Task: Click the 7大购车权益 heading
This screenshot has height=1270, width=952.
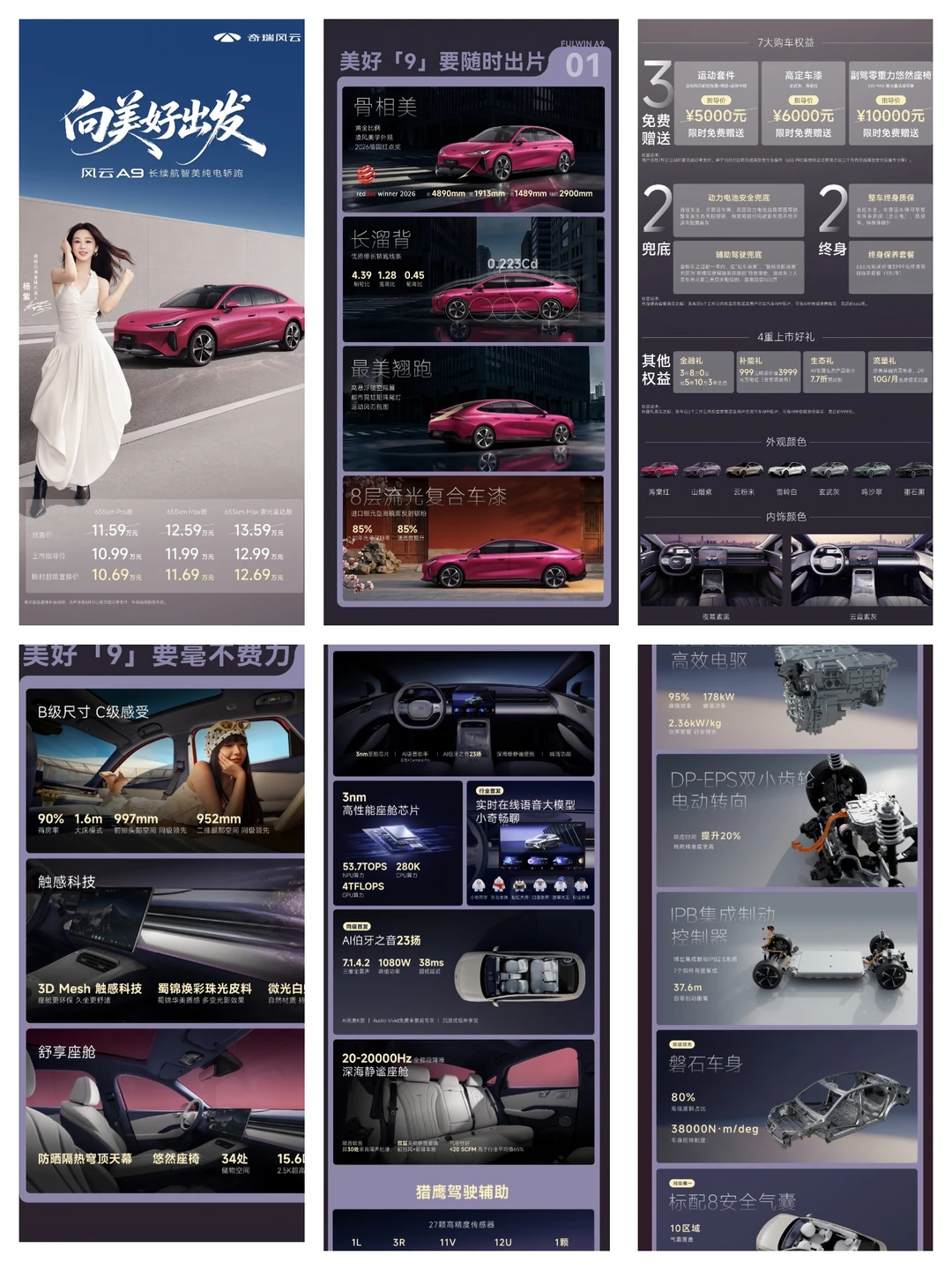Action: pyautogui.click(x=785, y=42)
